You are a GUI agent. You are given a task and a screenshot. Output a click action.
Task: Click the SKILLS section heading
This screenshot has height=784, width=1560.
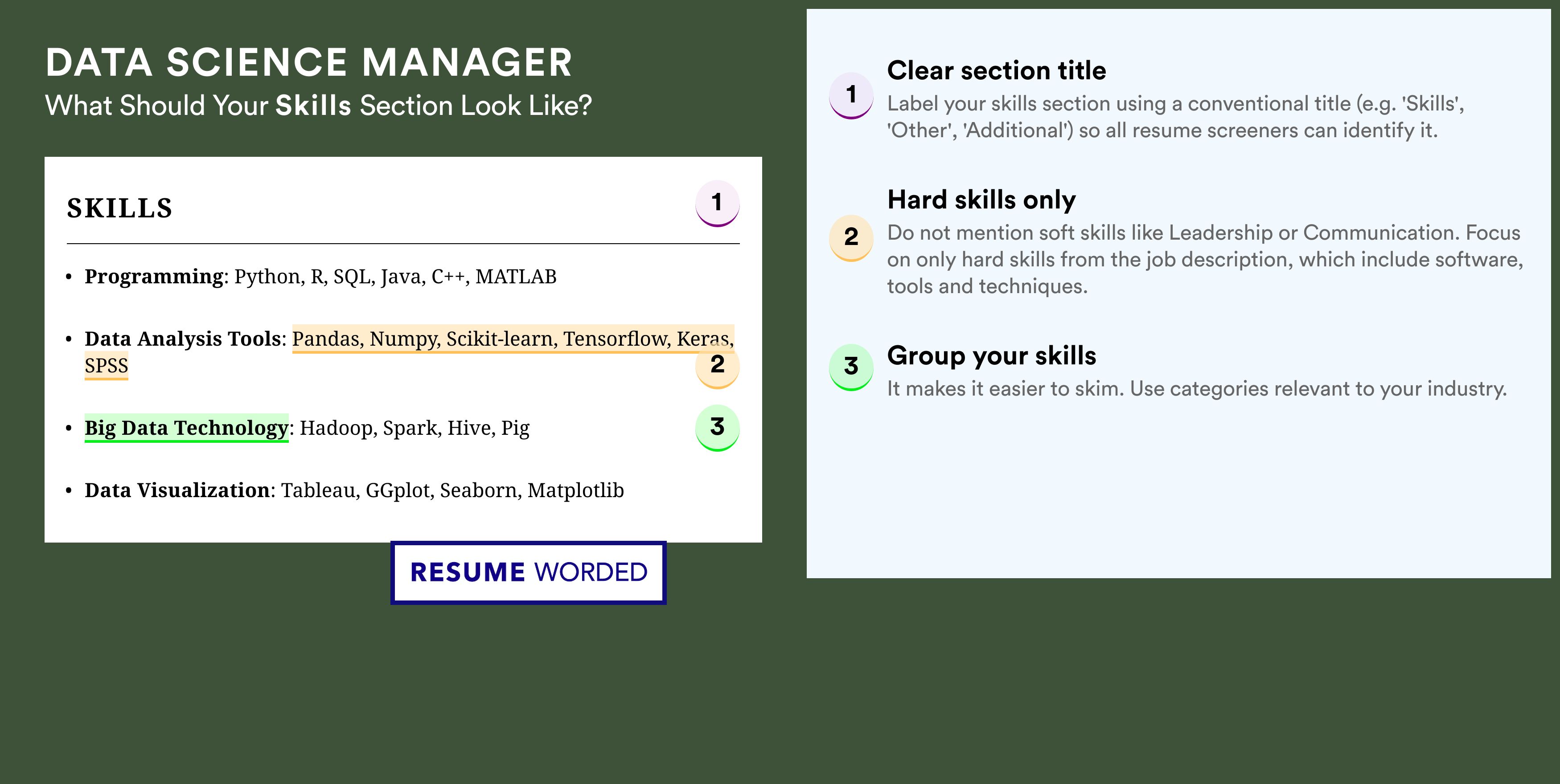(x=120, y=208)
